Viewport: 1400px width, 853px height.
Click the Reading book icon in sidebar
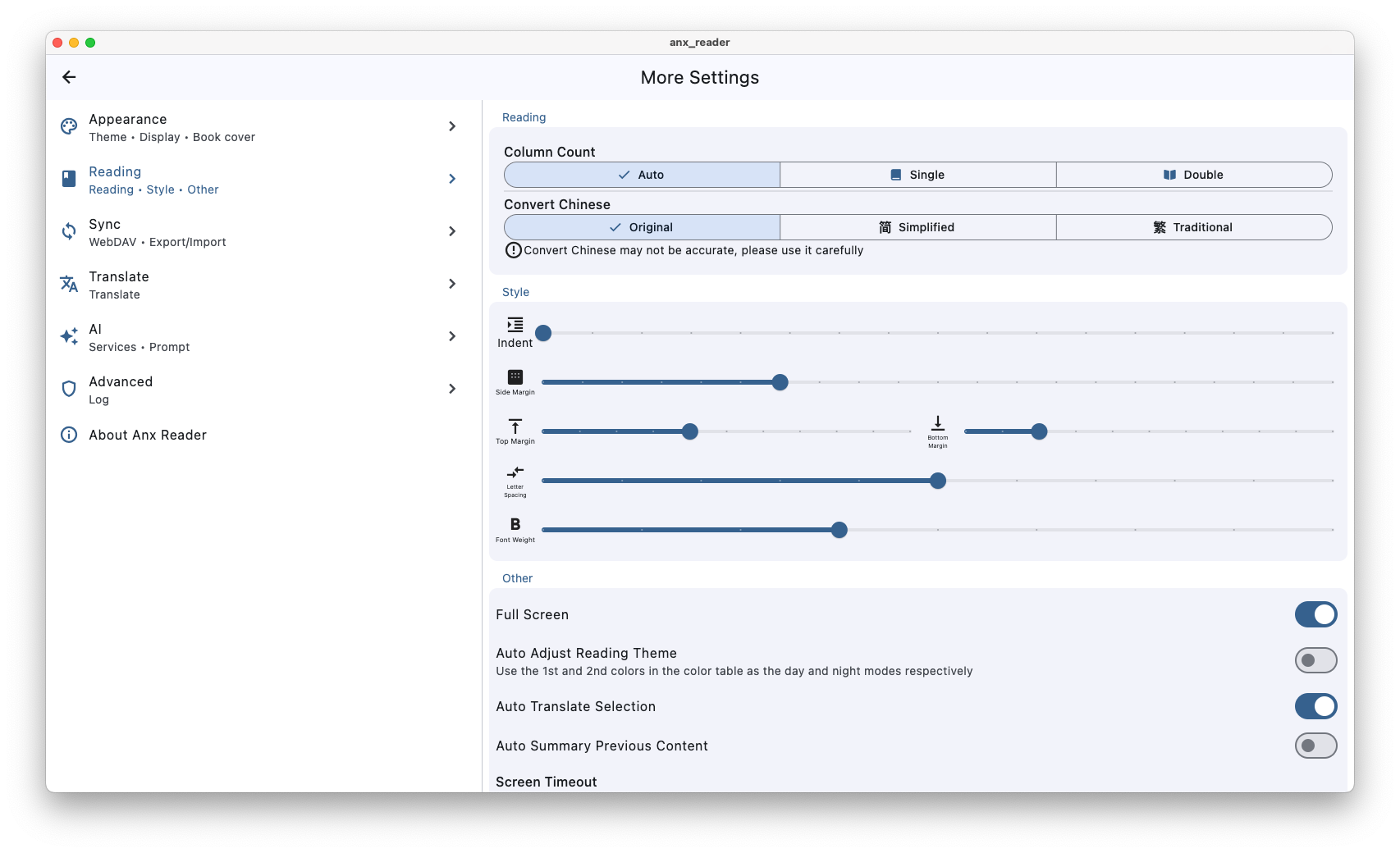pyautogui.click(x=69, y=179)
